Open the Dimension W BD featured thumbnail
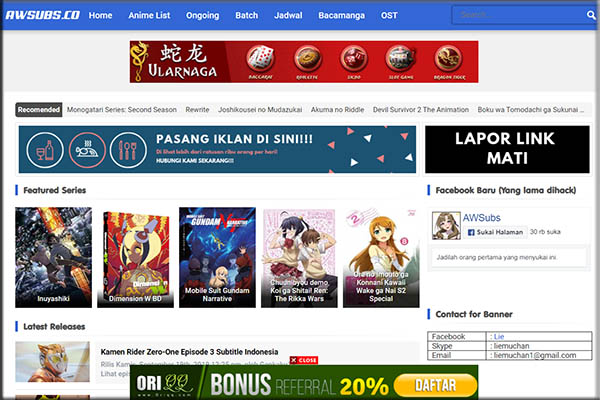Screen dimensions: 600x400 pos(135,257)
